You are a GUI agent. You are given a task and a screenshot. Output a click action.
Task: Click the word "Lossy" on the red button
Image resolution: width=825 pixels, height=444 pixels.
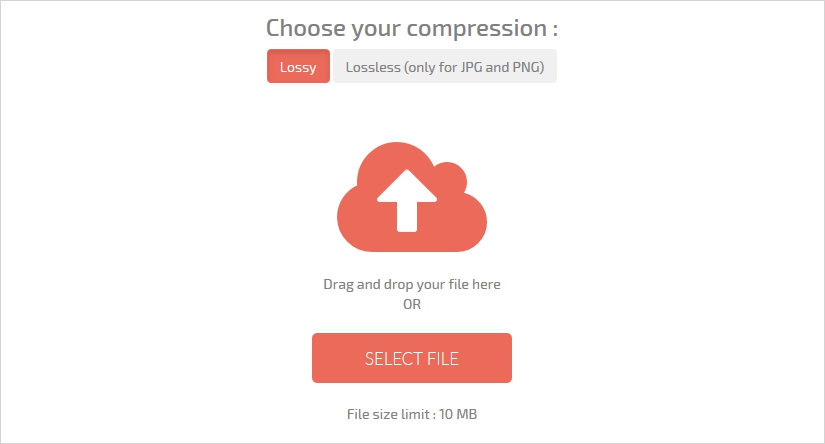[298, 68]
